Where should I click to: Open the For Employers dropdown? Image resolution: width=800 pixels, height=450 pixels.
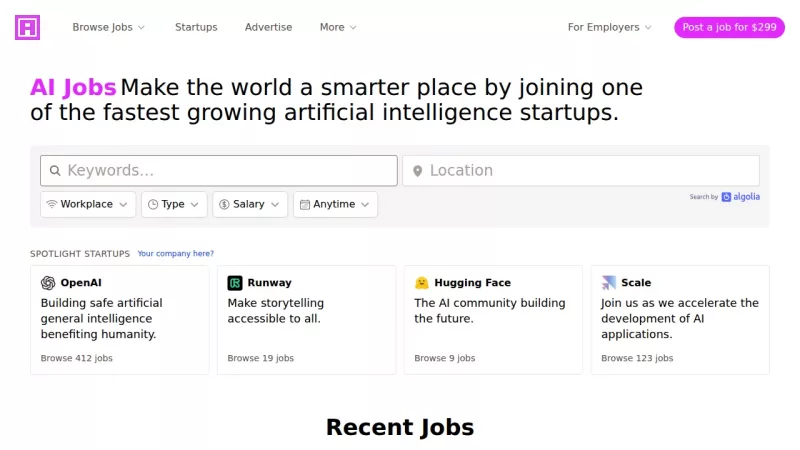(609, 28)
